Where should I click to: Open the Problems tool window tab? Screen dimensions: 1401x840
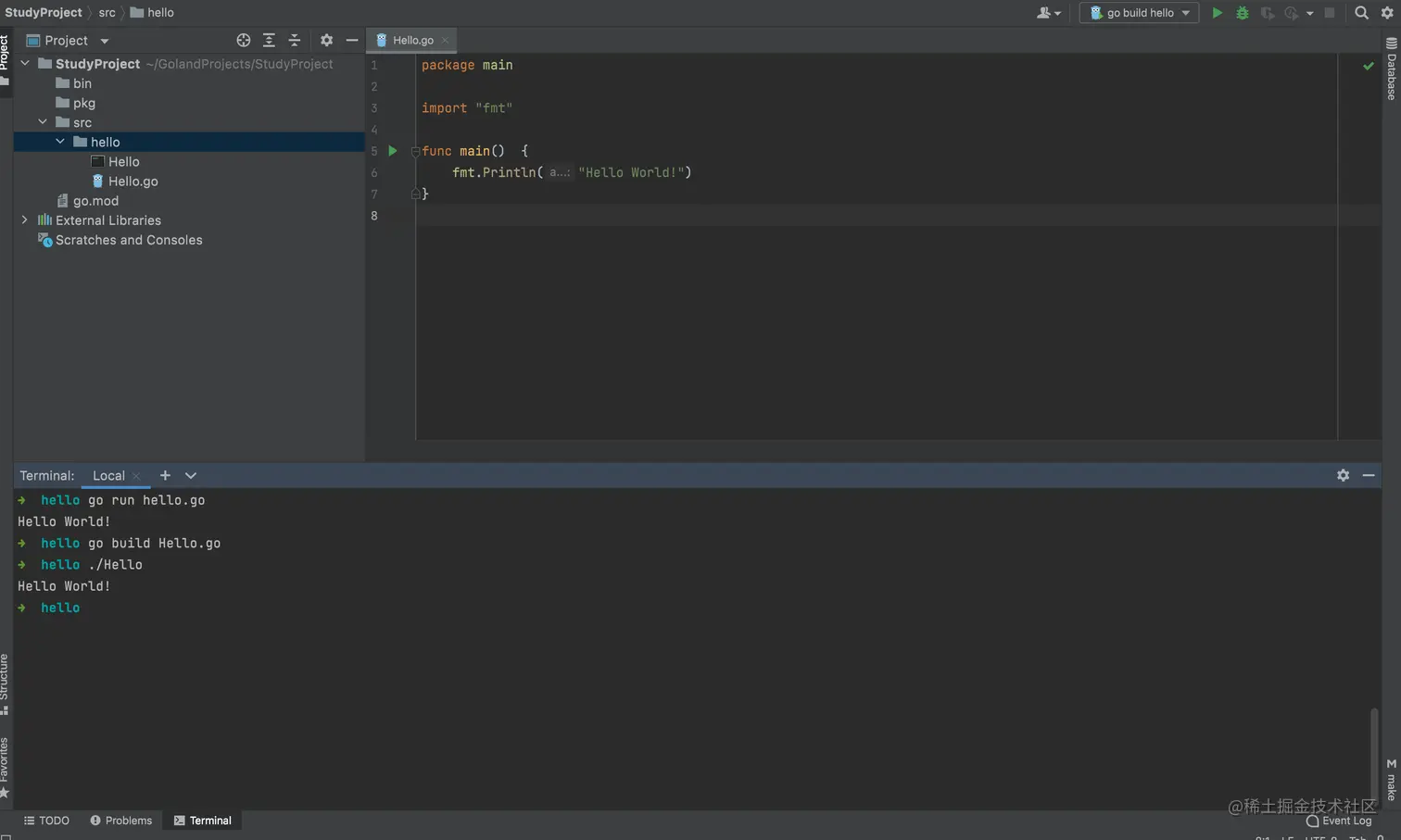121,821
